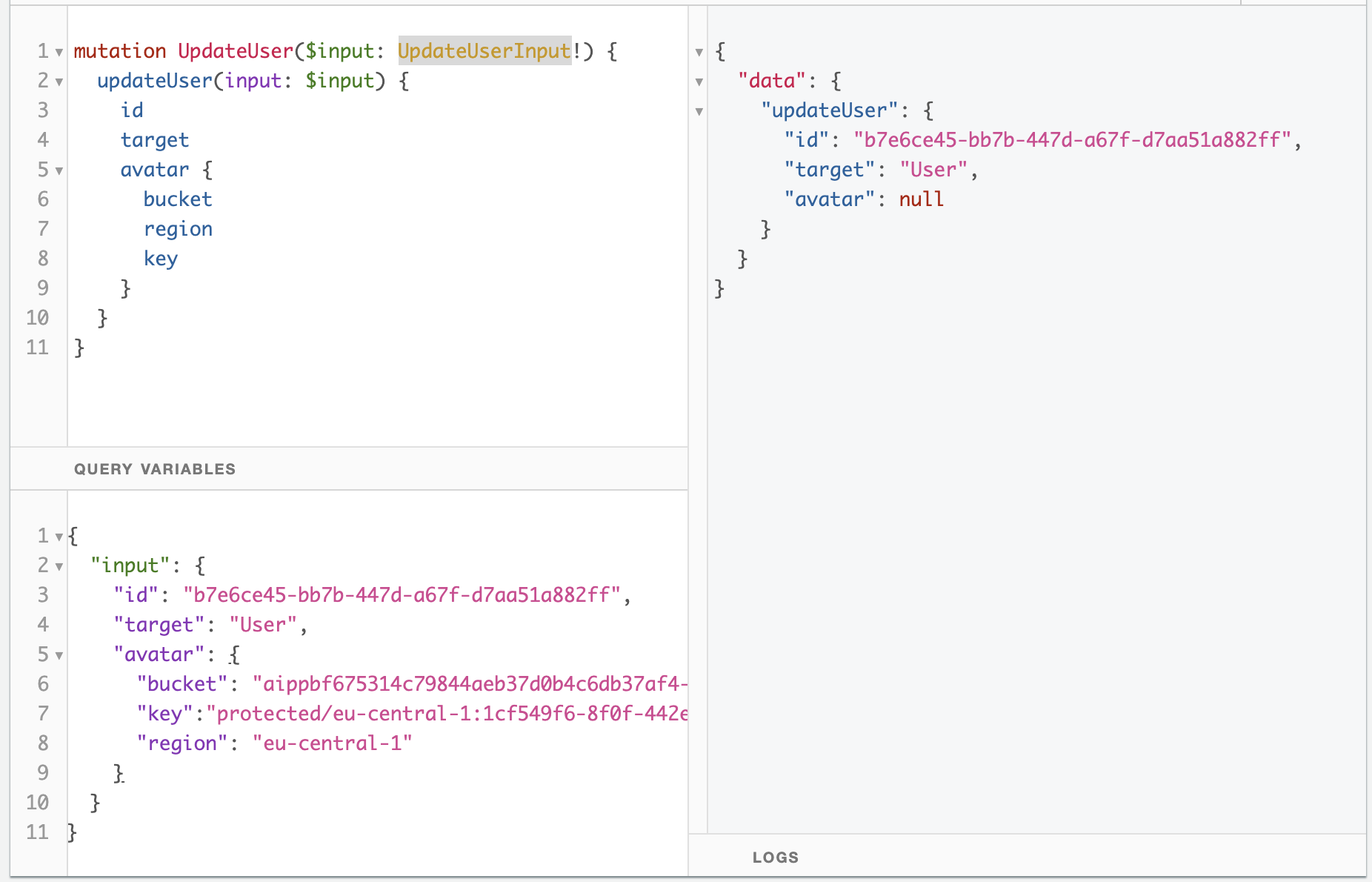Collapse the avatar block at line 5
Viewport: 1372px width, 882px height.
59,170
